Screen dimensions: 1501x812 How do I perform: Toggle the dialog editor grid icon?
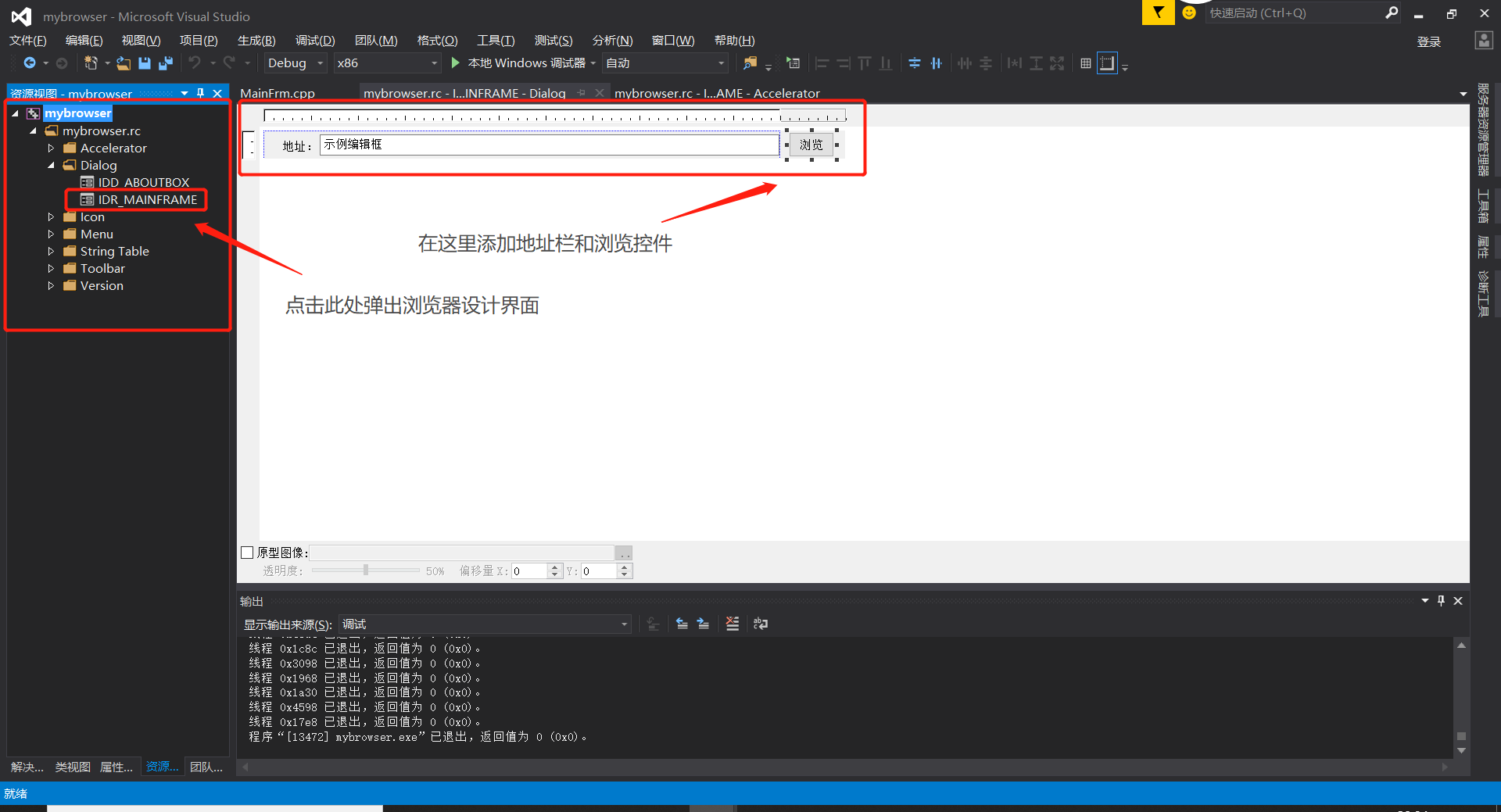pyautogui.click(x=1086, y=63)
